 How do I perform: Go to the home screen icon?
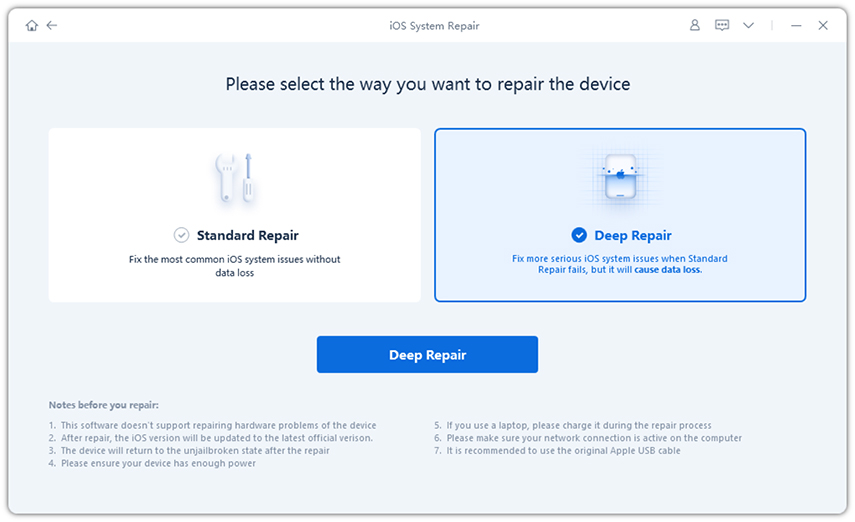pyautogui.click(x=31, y=25)
